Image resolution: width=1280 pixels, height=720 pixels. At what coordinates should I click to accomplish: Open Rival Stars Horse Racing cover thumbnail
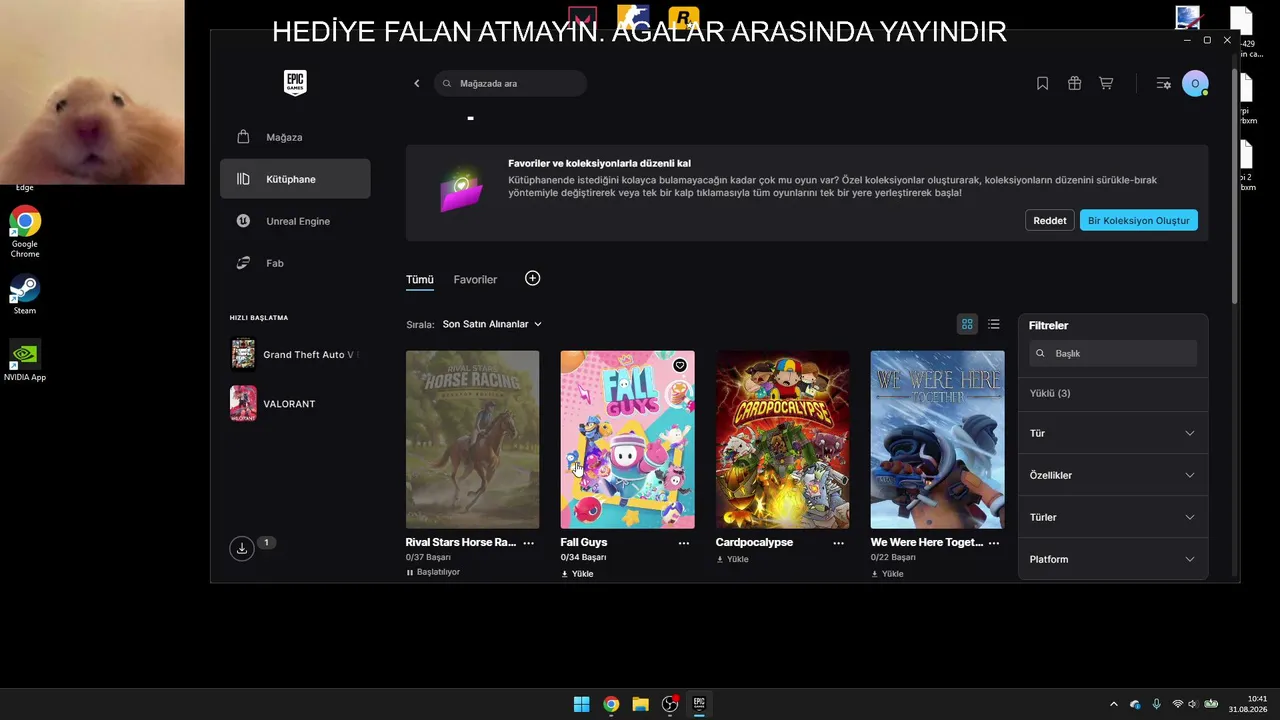472,439
